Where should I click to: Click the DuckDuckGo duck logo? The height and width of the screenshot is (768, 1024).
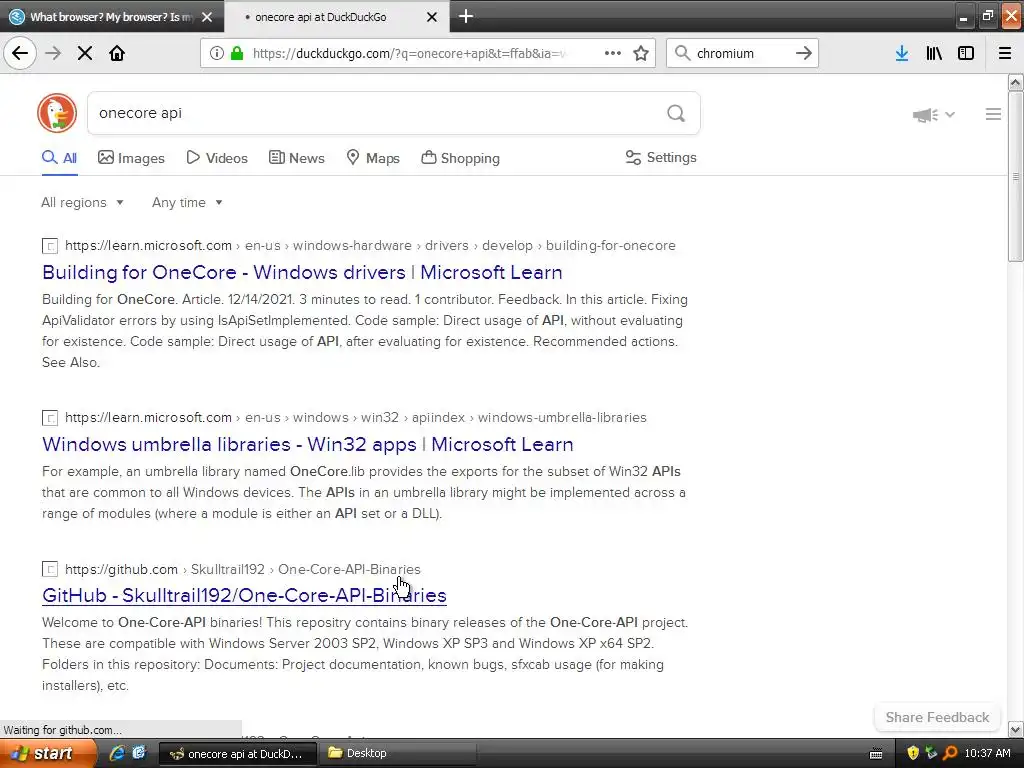(x=57, y=113)
